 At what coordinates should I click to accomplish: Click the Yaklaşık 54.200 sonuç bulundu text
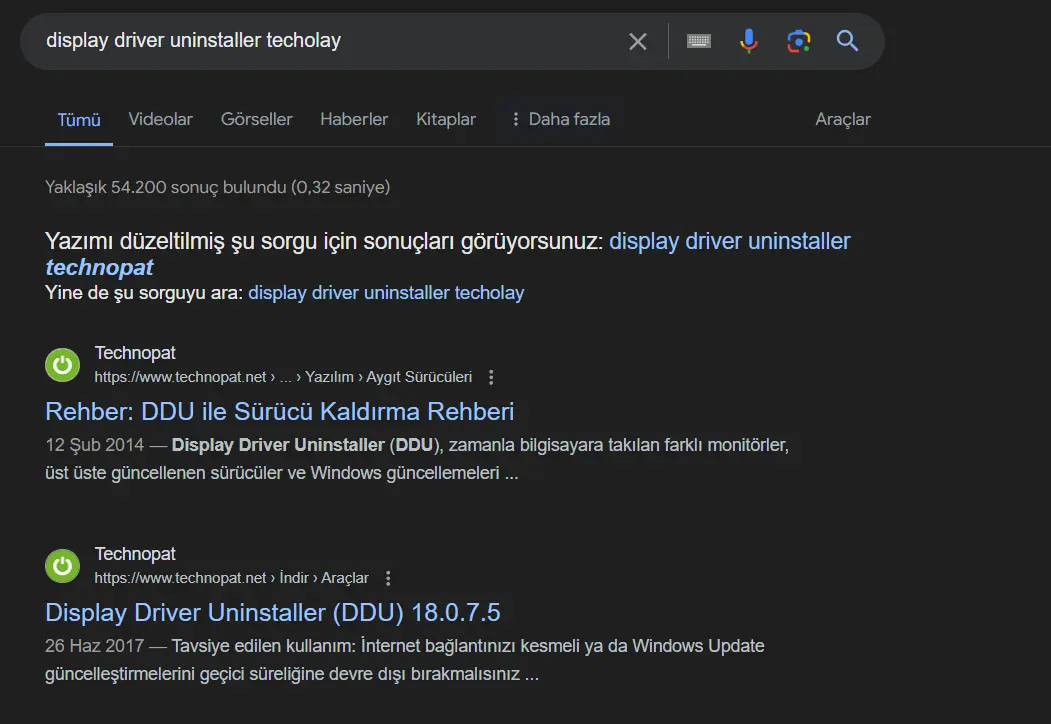coord(217,187)
